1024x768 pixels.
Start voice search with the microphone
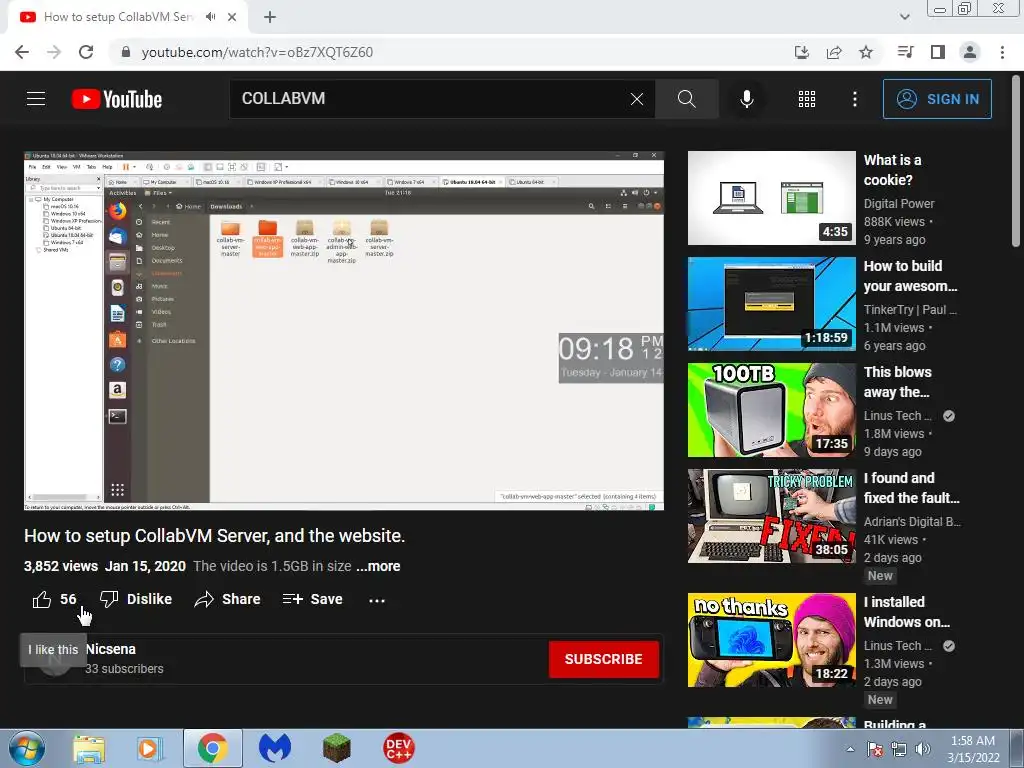click(x=746, y=99)
